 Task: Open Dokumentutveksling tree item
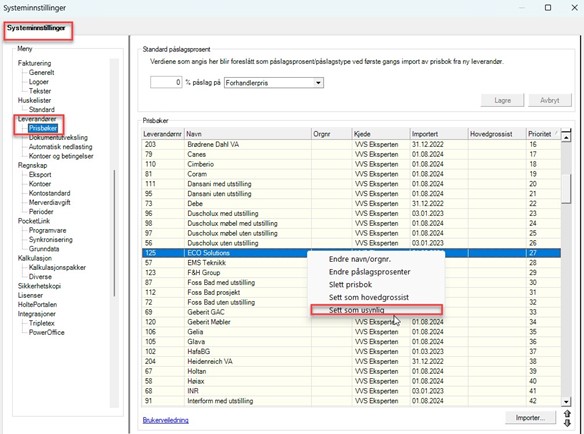pyautogui.click(x=58, y=137)
